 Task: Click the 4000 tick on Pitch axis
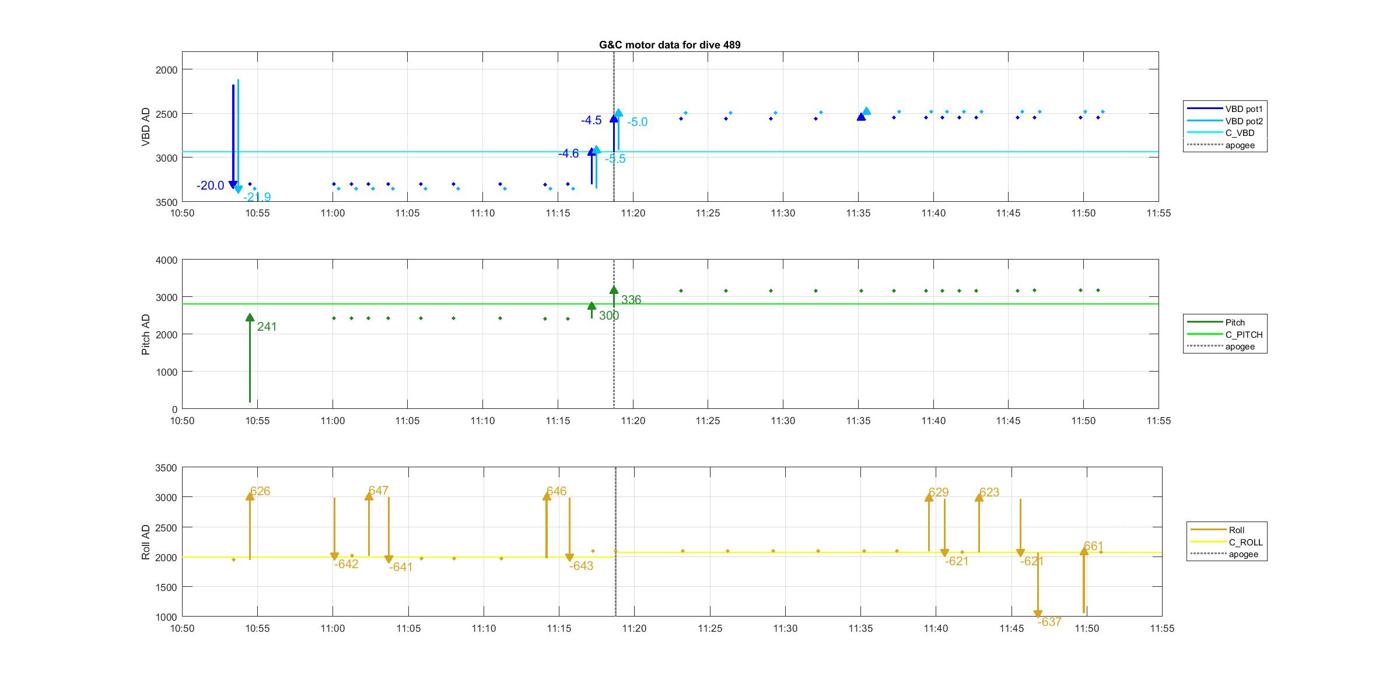coord(166,260)
